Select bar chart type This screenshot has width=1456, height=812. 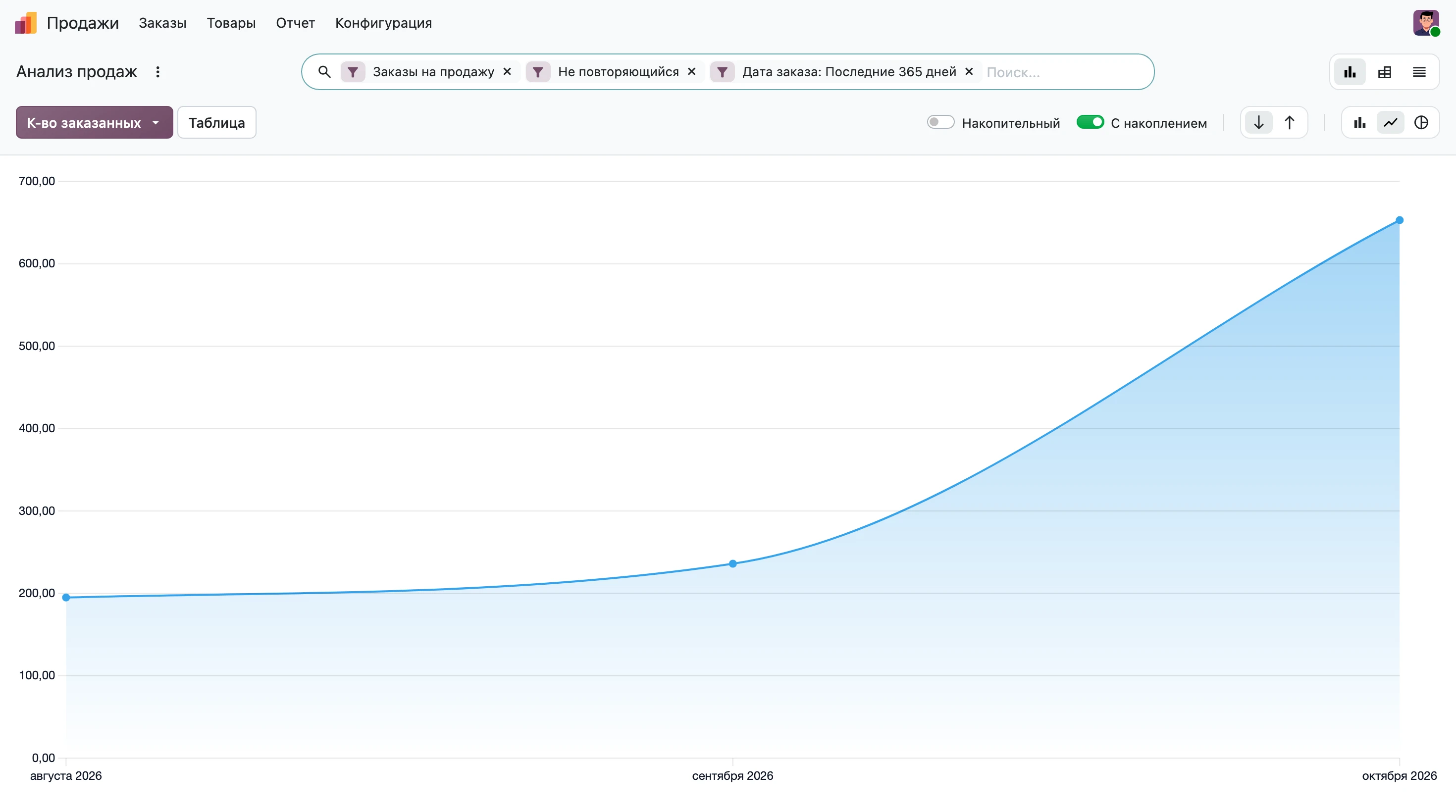(1360, 123)
